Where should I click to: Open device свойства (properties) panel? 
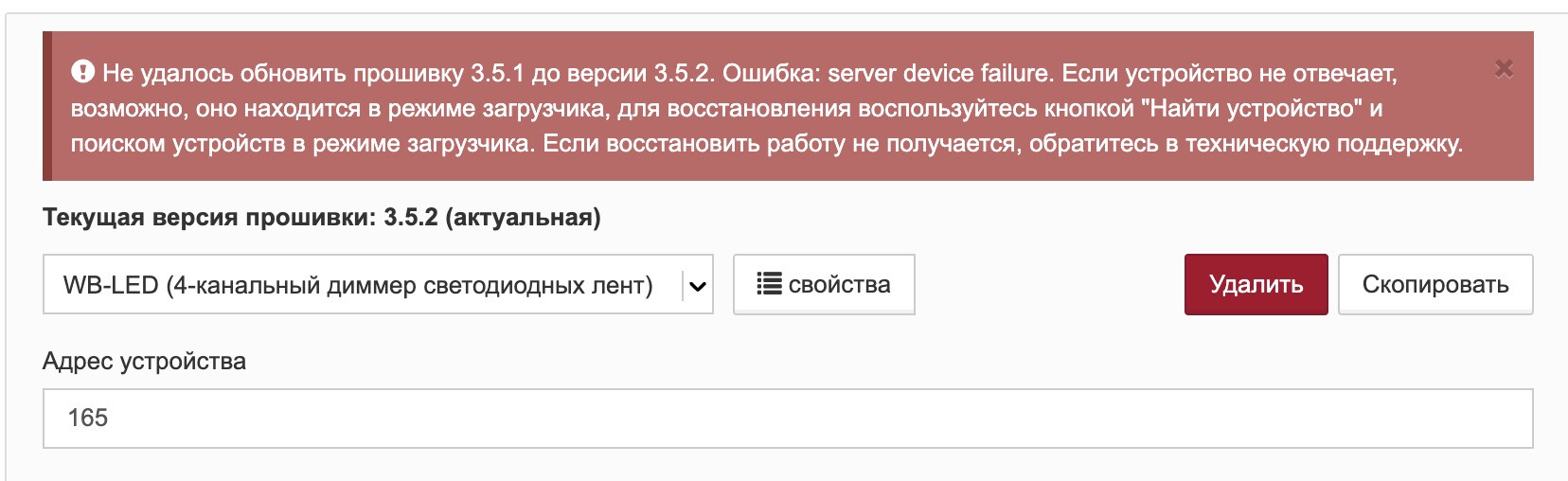[x=824, y=284]
